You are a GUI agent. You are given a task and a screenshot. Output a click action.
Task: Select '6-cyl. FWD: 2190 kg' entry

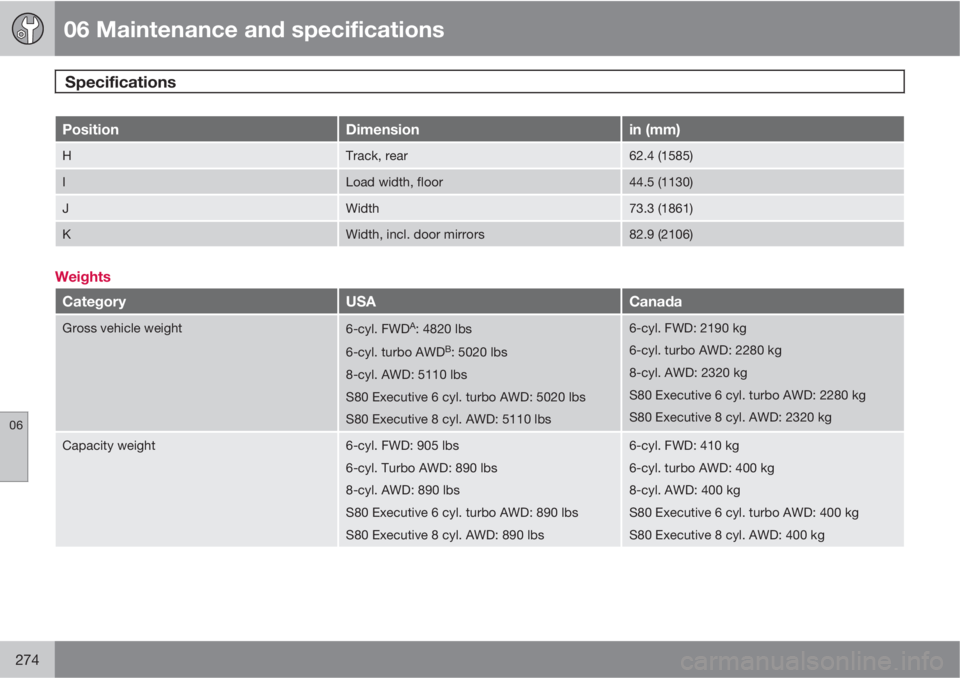(688, 328)
